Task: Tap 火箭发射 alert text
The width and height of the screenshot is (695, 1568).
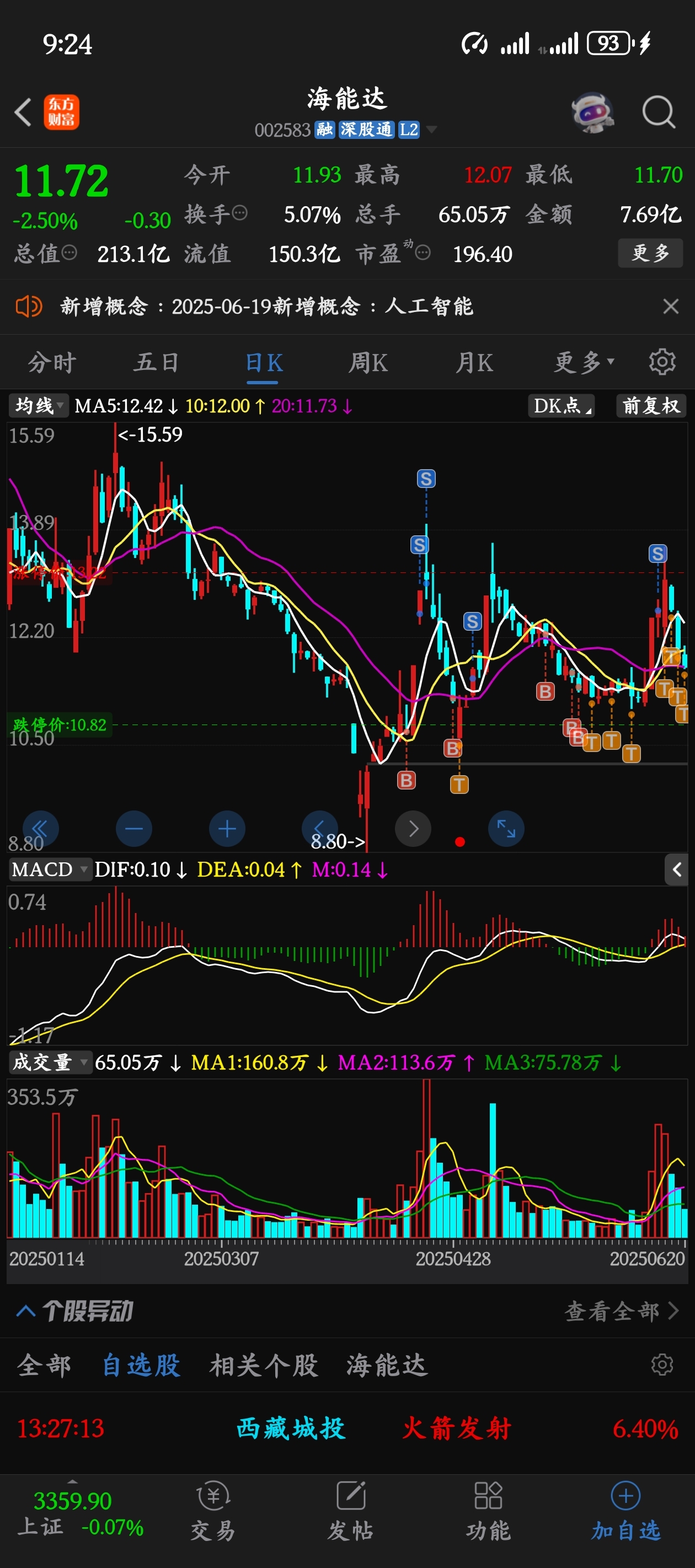Action: click(x=456, y=1428)
